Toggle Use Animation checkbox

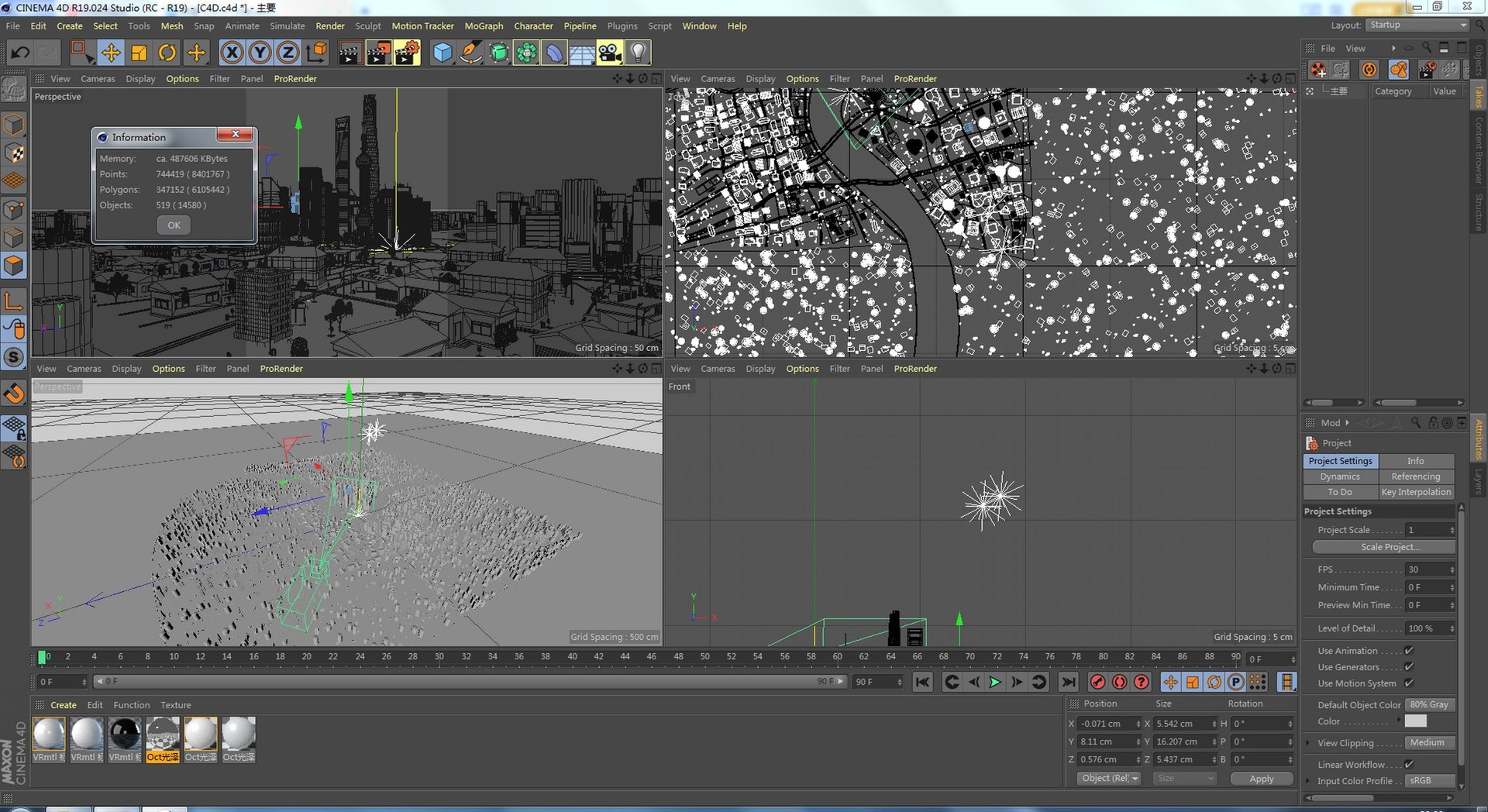click(1409, 651)
